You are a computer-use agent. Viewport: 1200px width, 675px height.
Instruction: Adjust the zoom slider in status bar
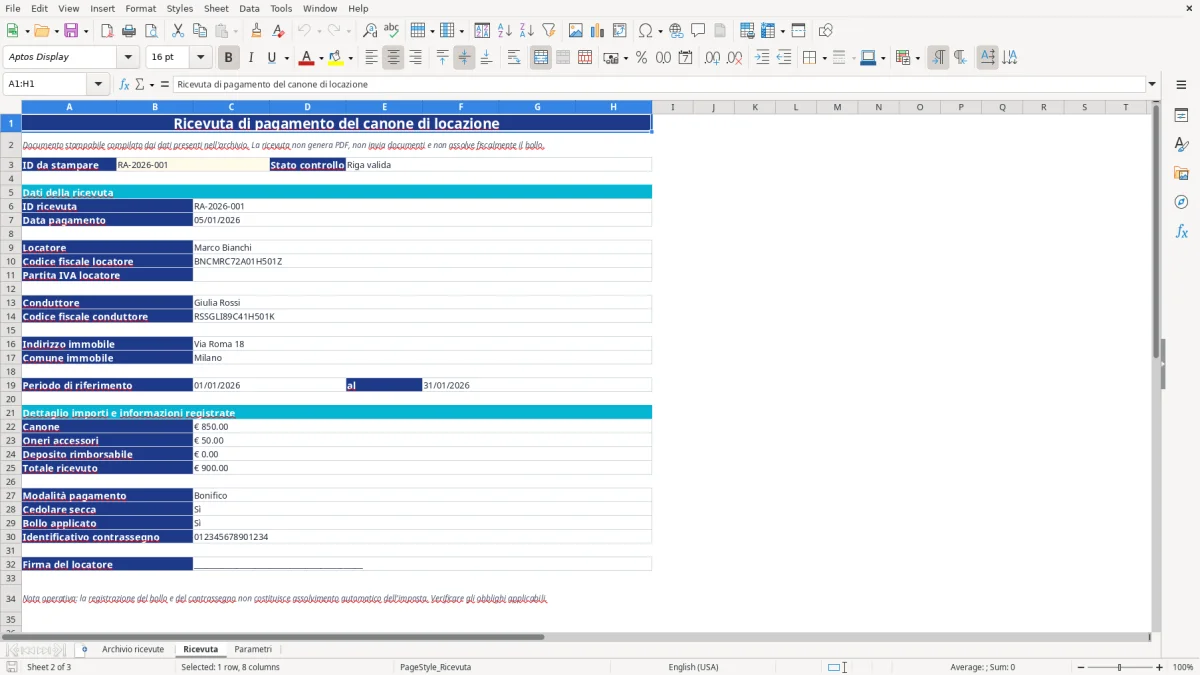coord(1119,667)
